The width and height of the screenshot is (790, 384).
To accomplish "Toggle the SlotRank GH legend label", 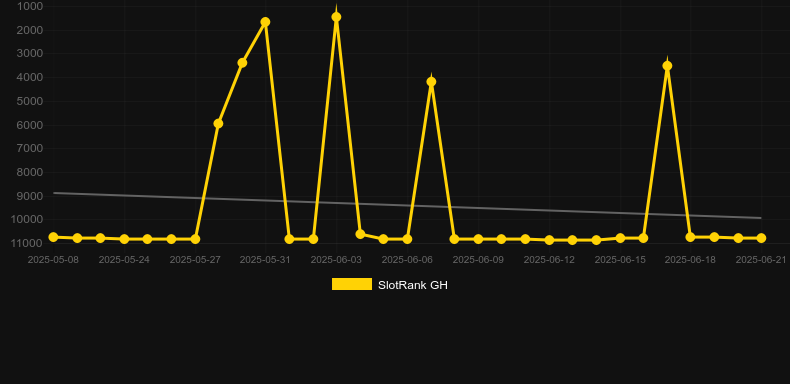I will pos(413,285).
